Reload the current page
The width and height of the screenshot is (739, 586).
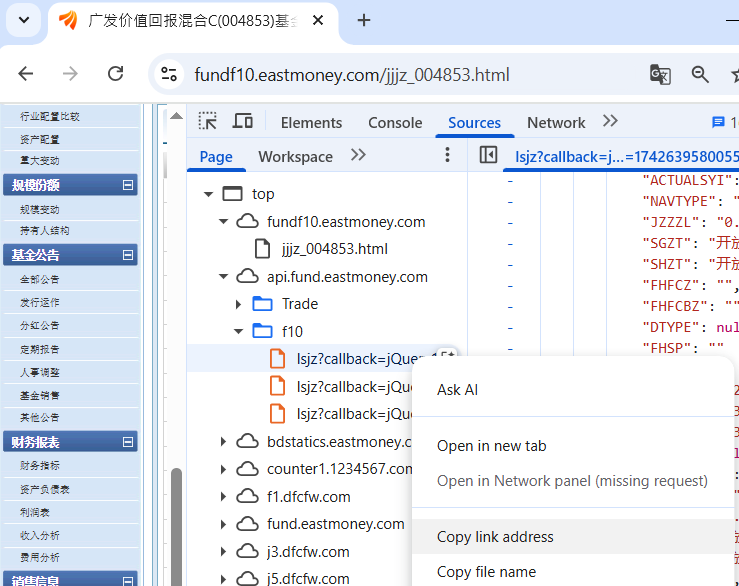pyautogui.click(x=115, y=74)
